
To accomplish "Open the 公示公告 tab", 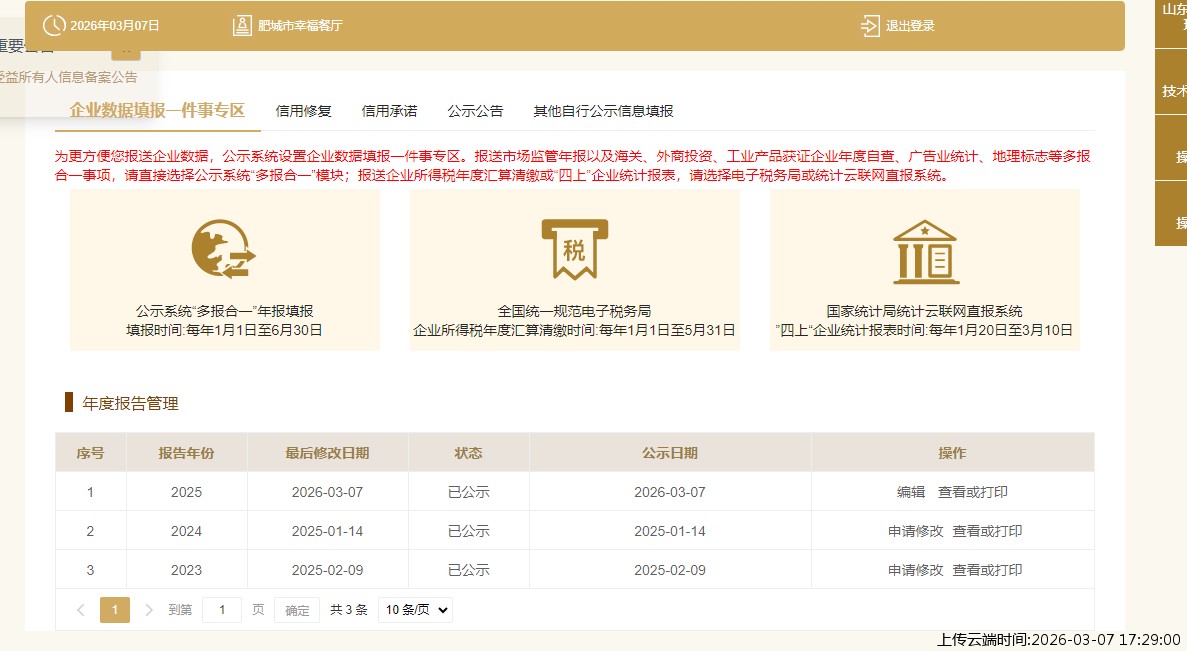I will [x=475, y=112].
